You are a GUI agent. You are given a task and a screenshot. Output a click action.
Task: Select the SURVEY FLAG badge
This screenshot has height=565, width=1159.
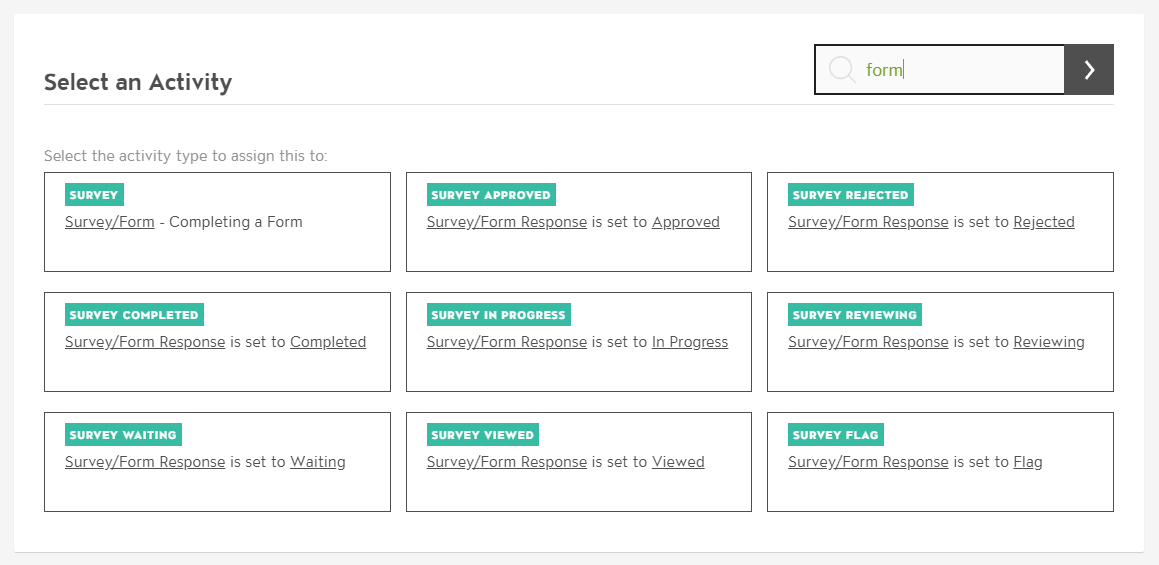[835, 435]
